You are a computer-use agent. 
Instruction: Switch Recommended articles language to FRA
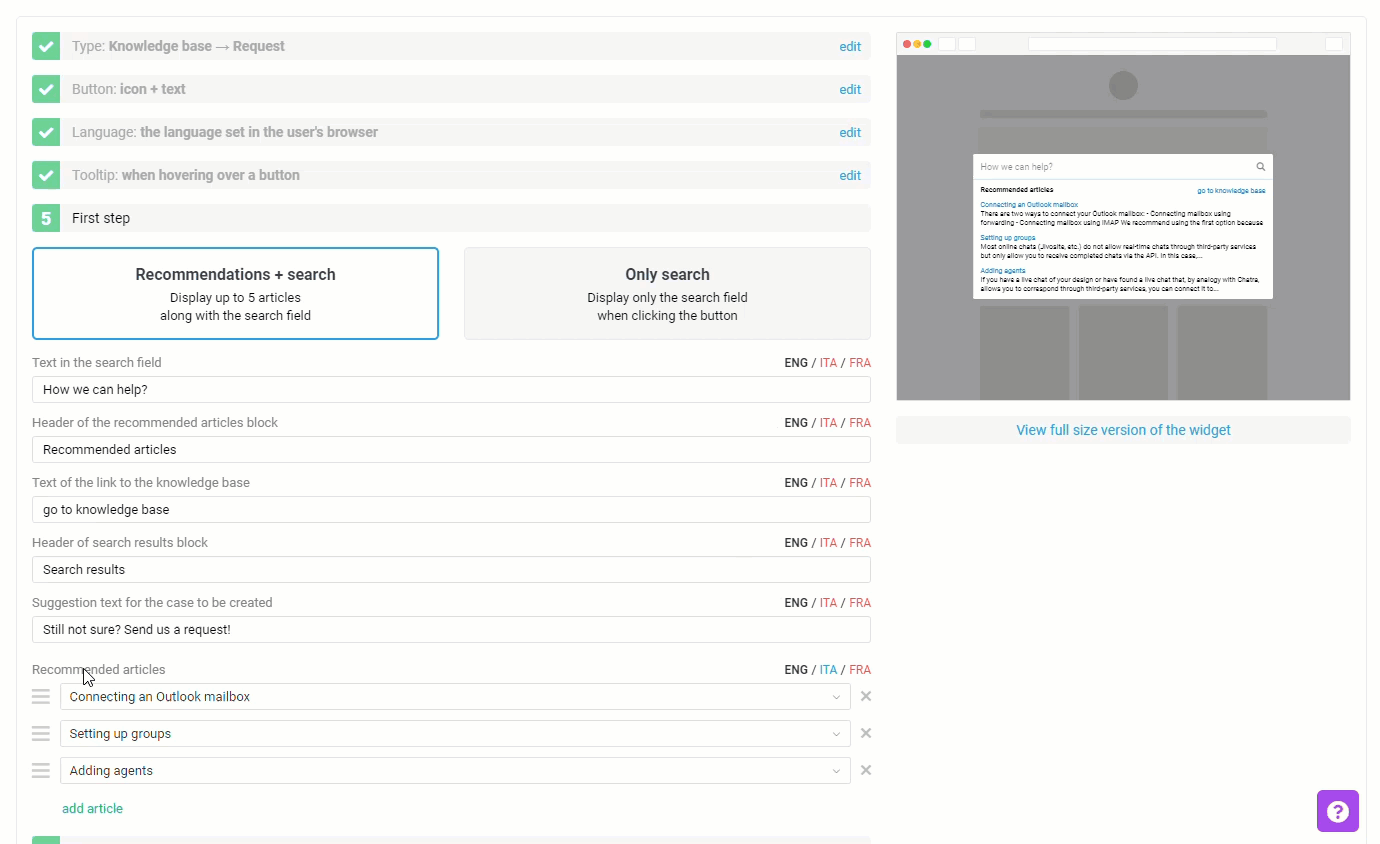859,670
